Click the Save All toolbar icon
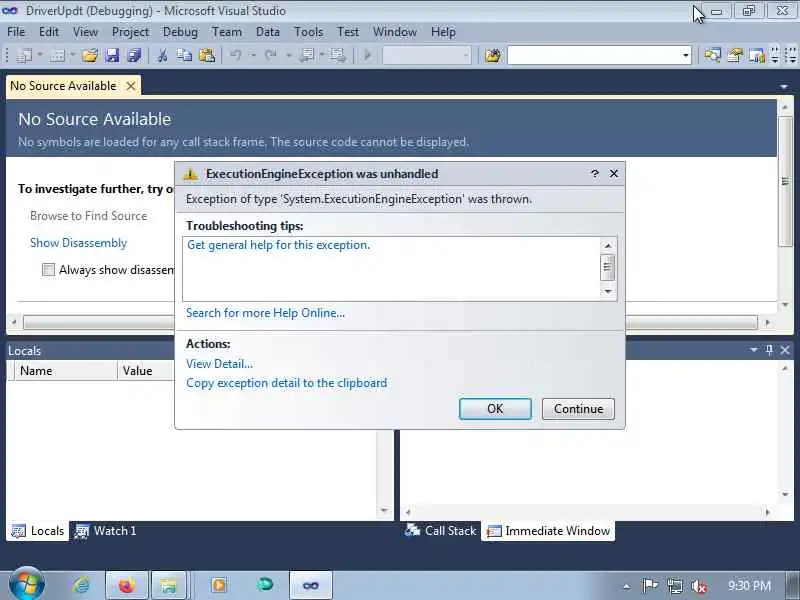Viewport: 800px width, 600px height. [134, 55]
